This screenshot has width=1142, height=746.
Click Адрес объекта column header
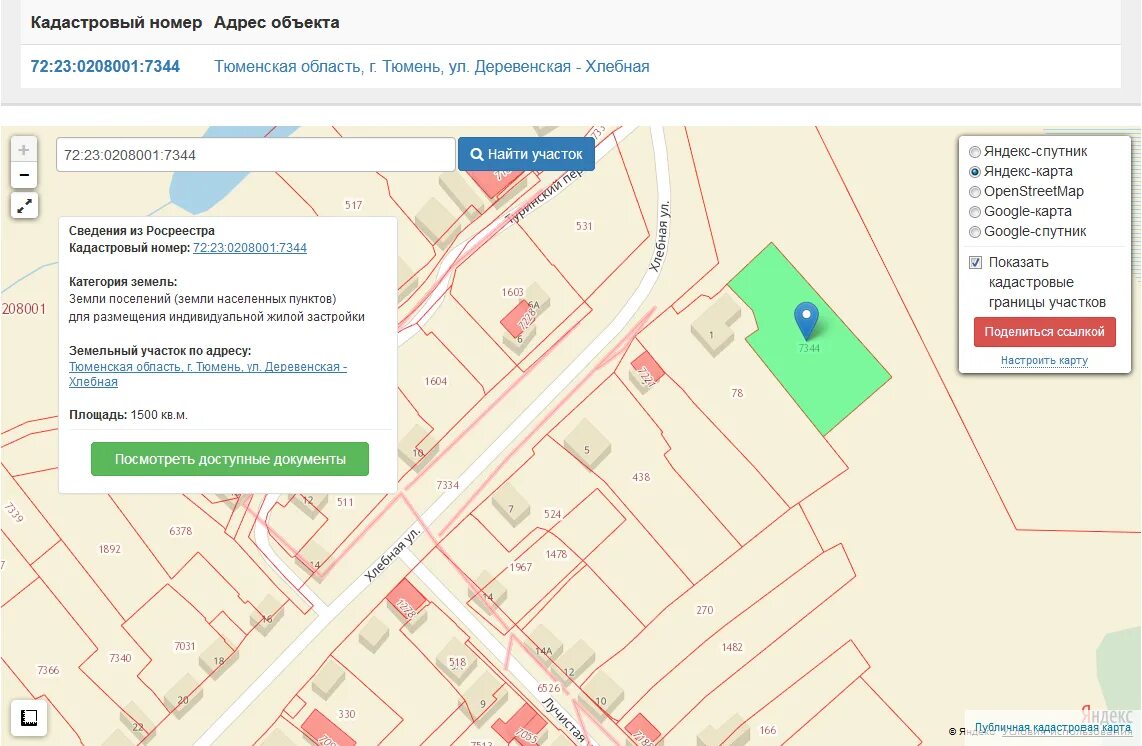277,23
